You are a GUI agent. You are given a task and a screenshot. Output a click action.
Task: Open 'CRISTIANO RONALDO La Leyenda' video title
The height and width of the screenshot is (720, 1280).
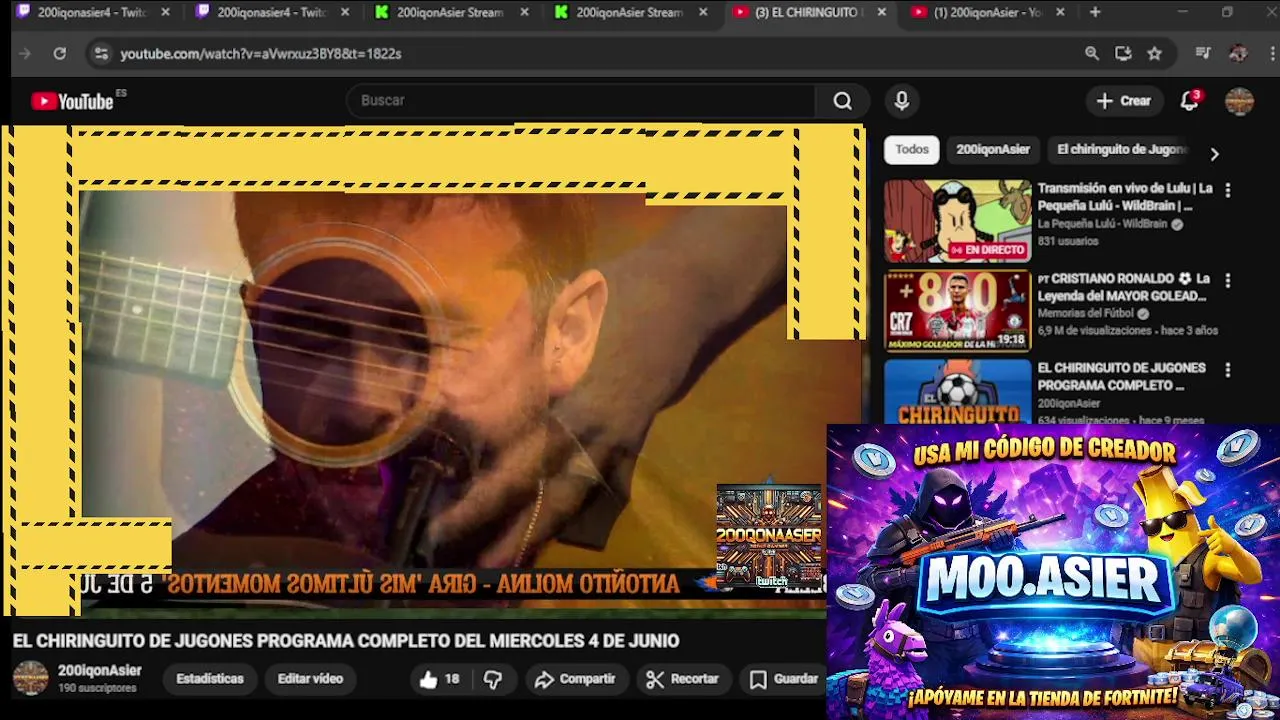point(1124,287)
